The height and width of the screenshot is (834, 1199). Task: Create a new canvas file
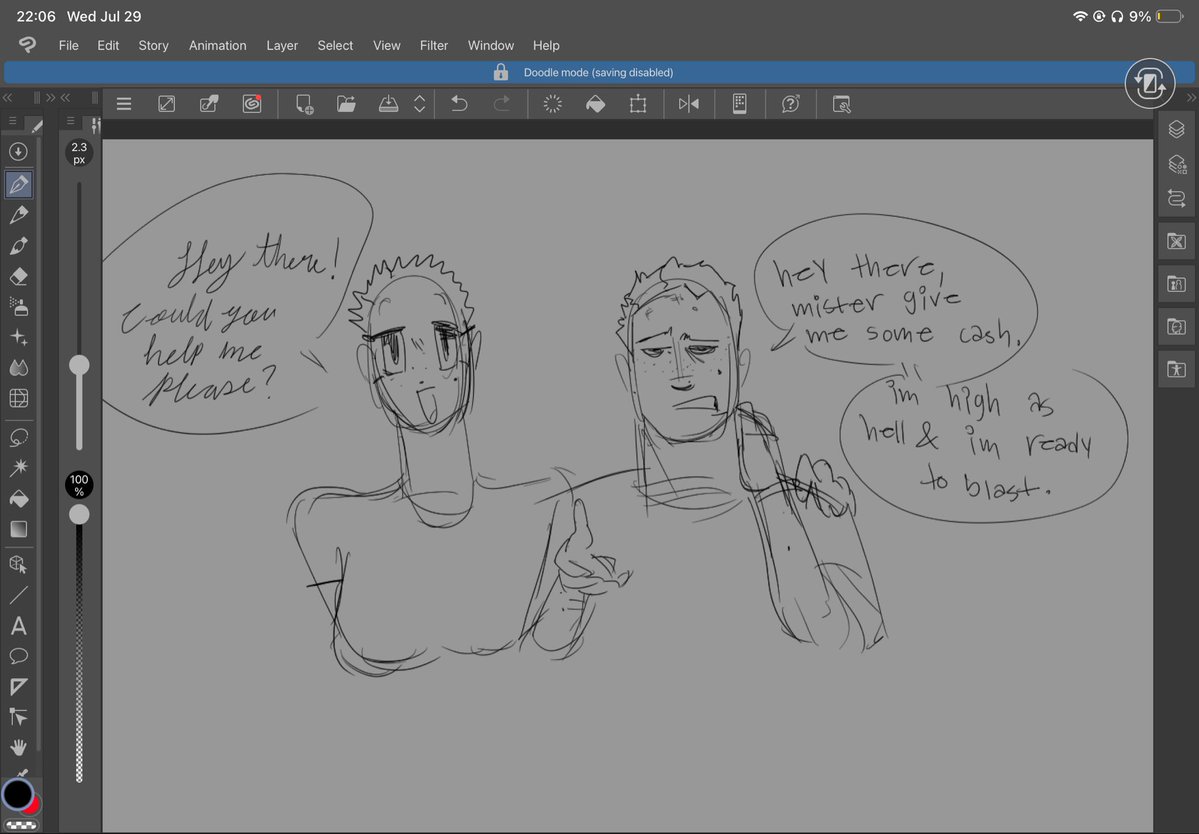pos(304,104)
